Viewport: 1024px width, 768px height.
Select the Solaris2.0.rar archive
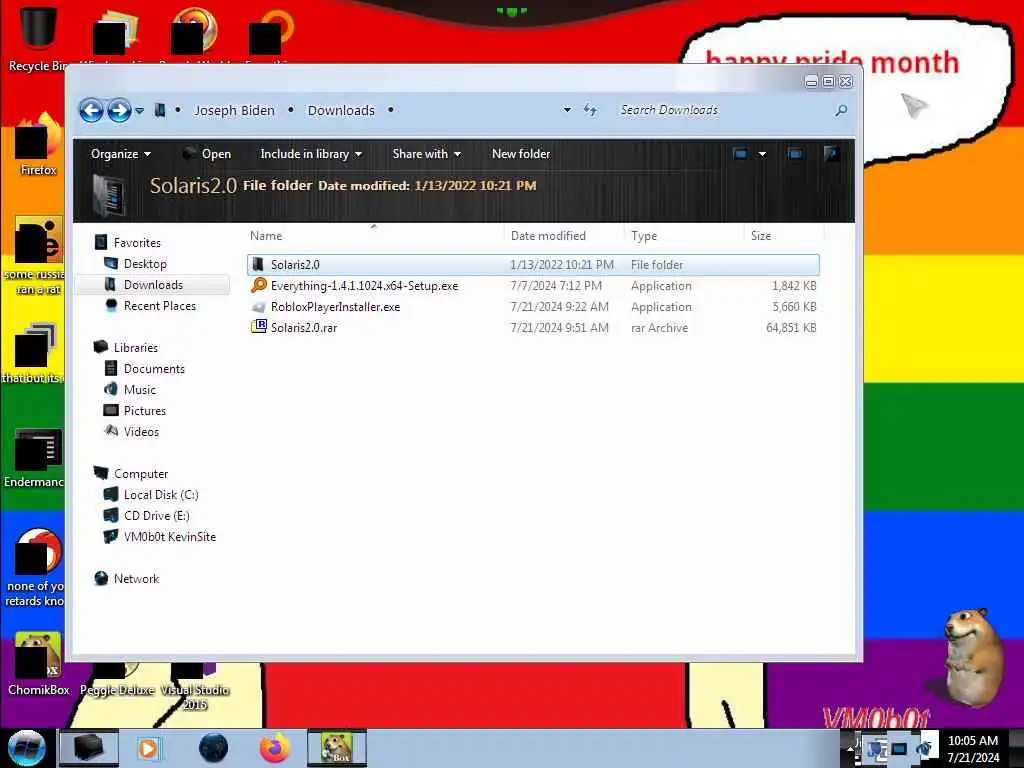533,328
